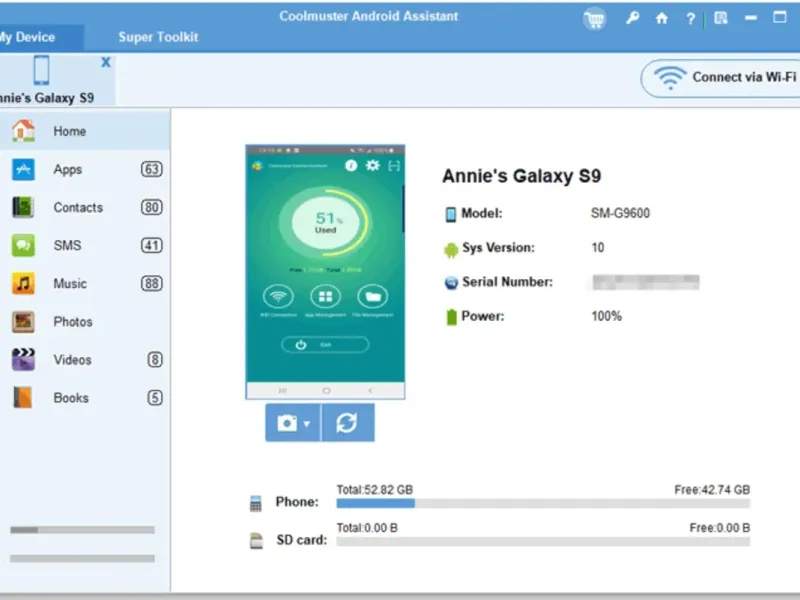
Task: Click the Apps count badge 63
Action: pos(152,169)
